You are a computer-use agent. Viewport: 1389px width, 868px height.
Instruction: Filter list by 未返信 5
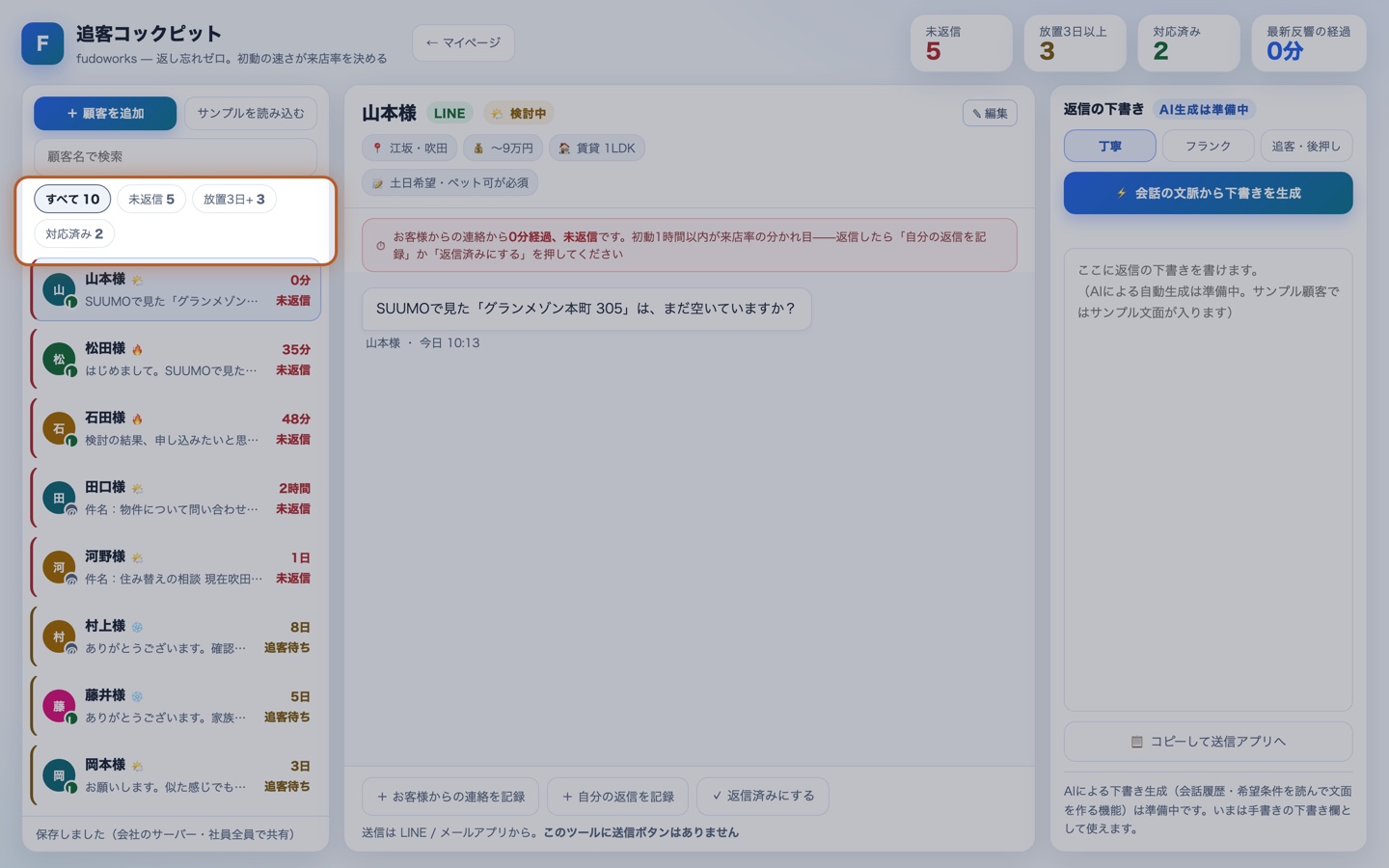[151, 199]
